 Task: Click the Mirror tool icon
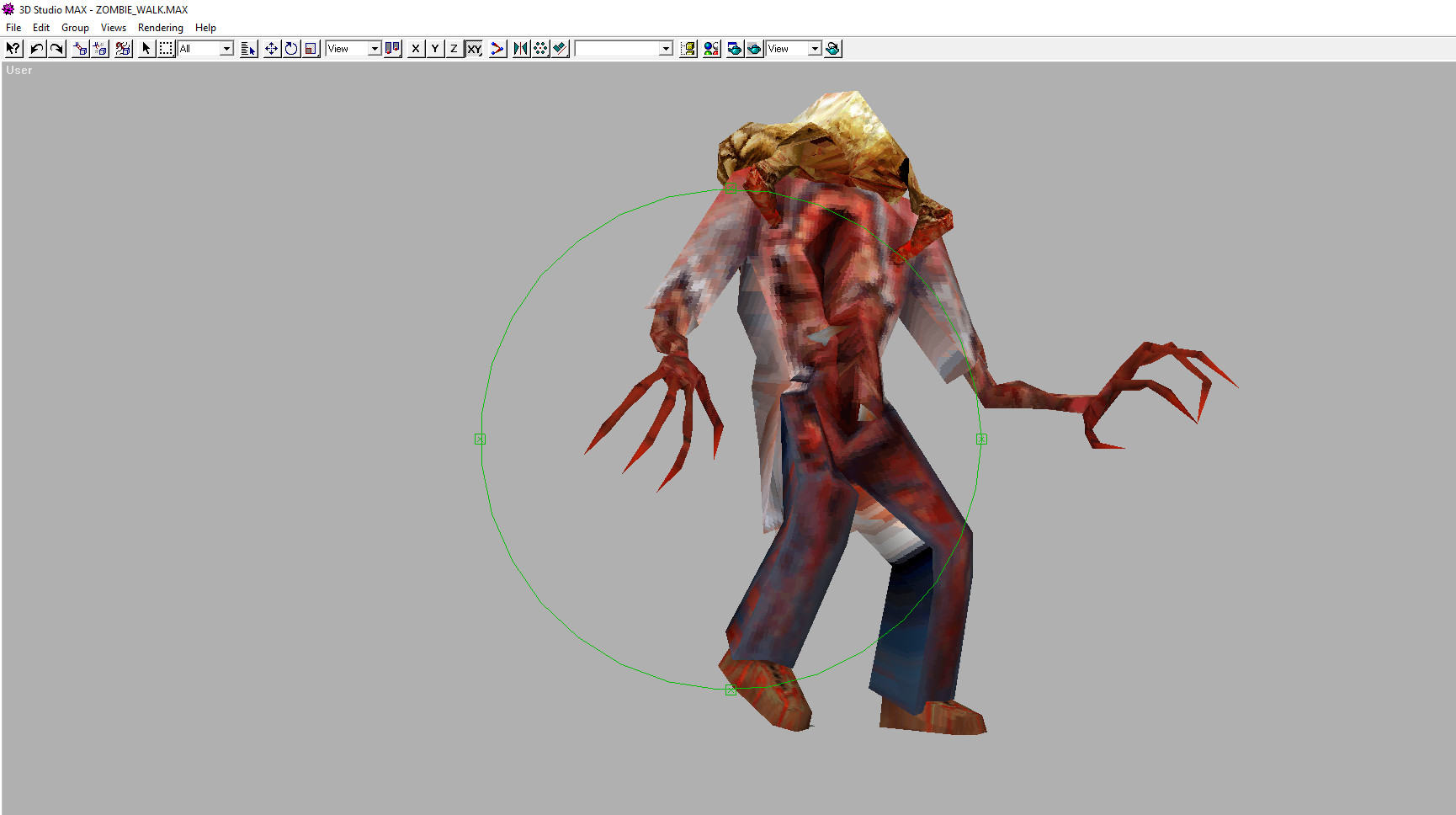[x=519, y=48]
